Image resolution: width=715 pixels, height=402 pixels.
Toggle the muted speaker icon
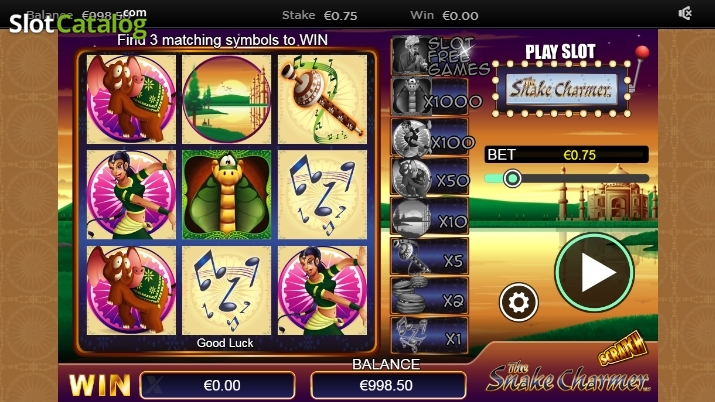685,14
